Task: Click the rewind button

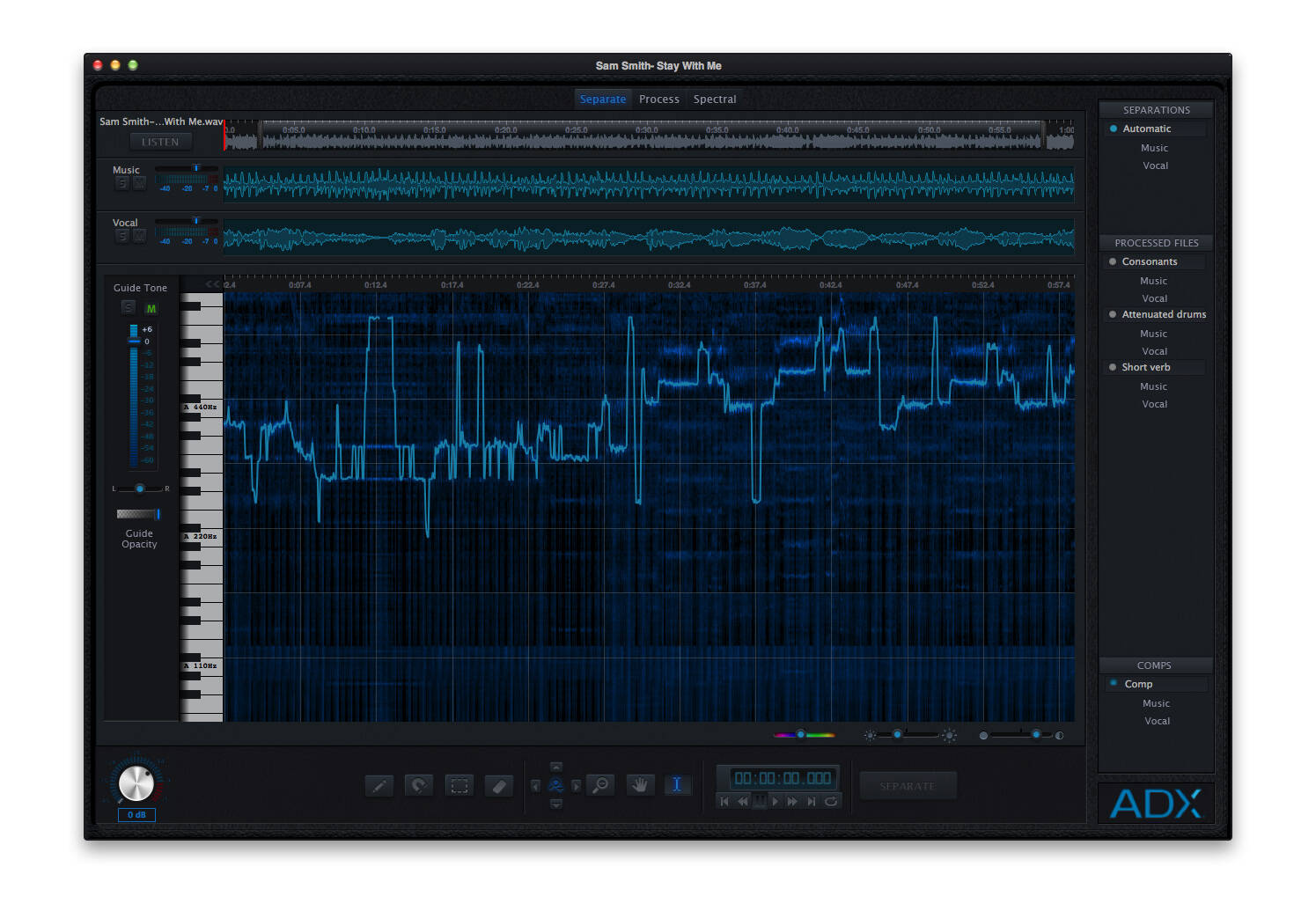Action: [742, 801]
